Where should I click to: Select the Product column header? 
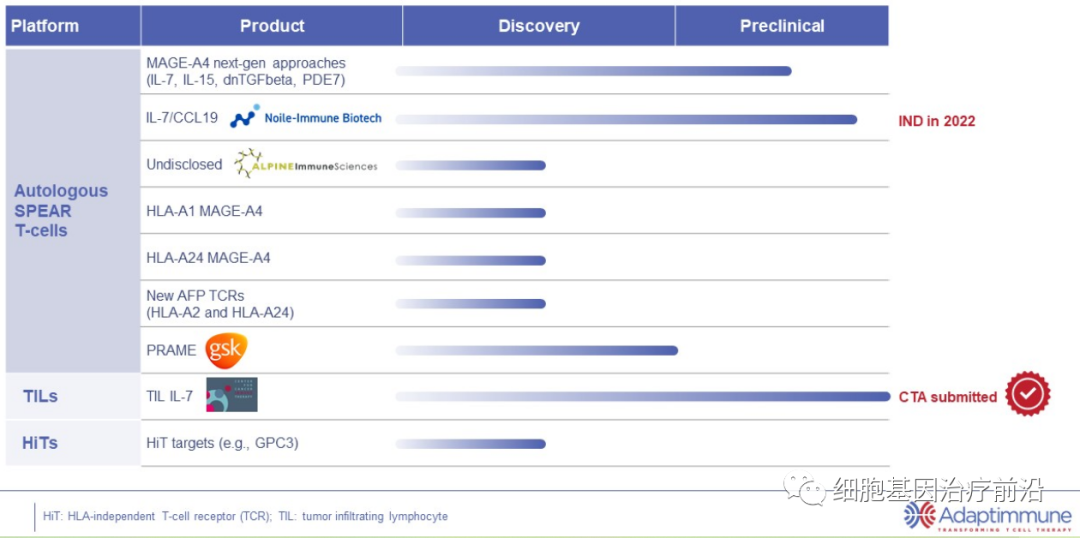point(272,26)
